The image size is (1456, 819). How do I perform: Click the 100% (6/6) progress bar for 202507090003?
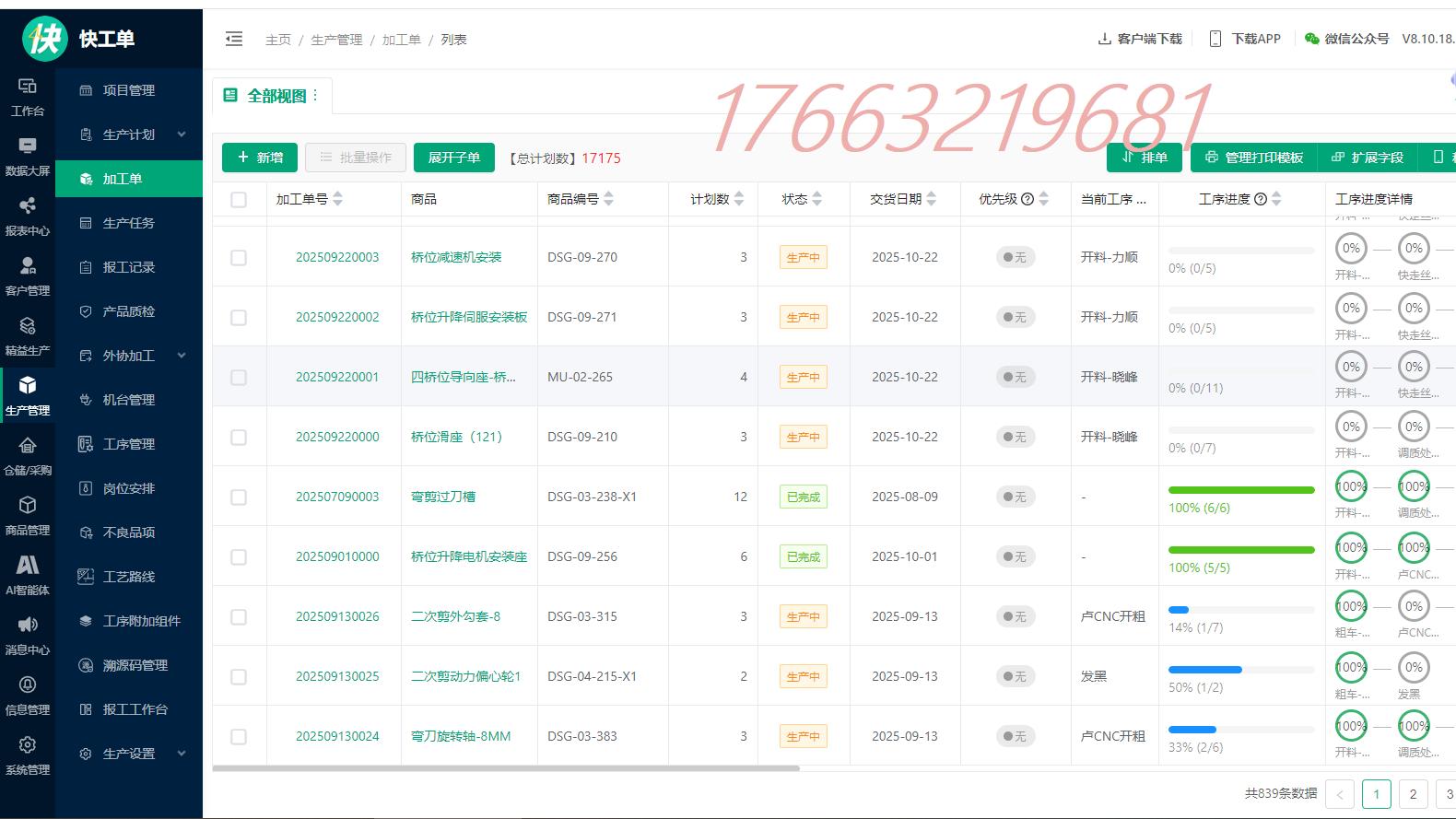1241,490
